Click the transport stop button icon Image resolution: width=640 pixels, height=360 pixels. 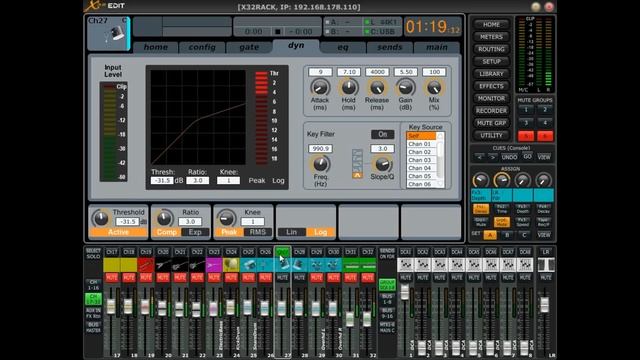278,31
